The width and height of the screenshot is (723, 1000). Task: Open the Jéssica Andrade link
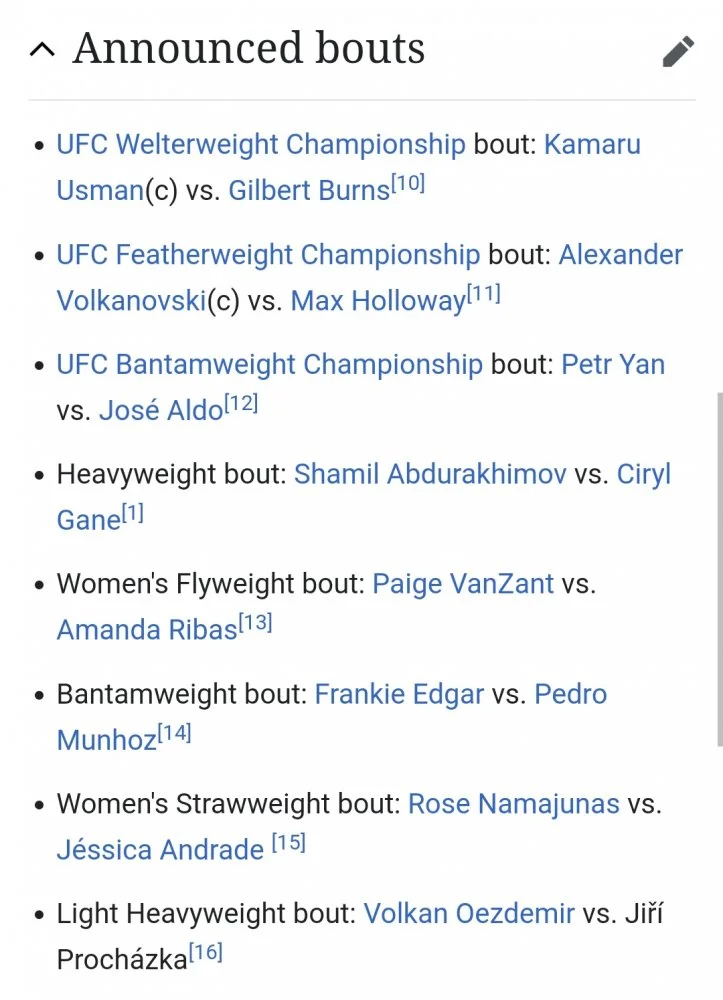click(x=160, y=850)
